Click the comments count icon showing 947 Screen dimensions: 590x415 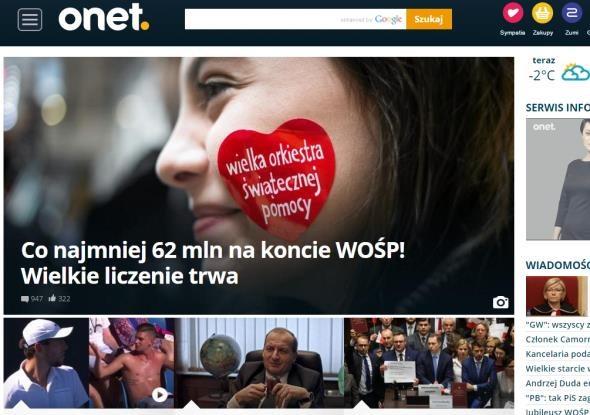coord(25,299)
